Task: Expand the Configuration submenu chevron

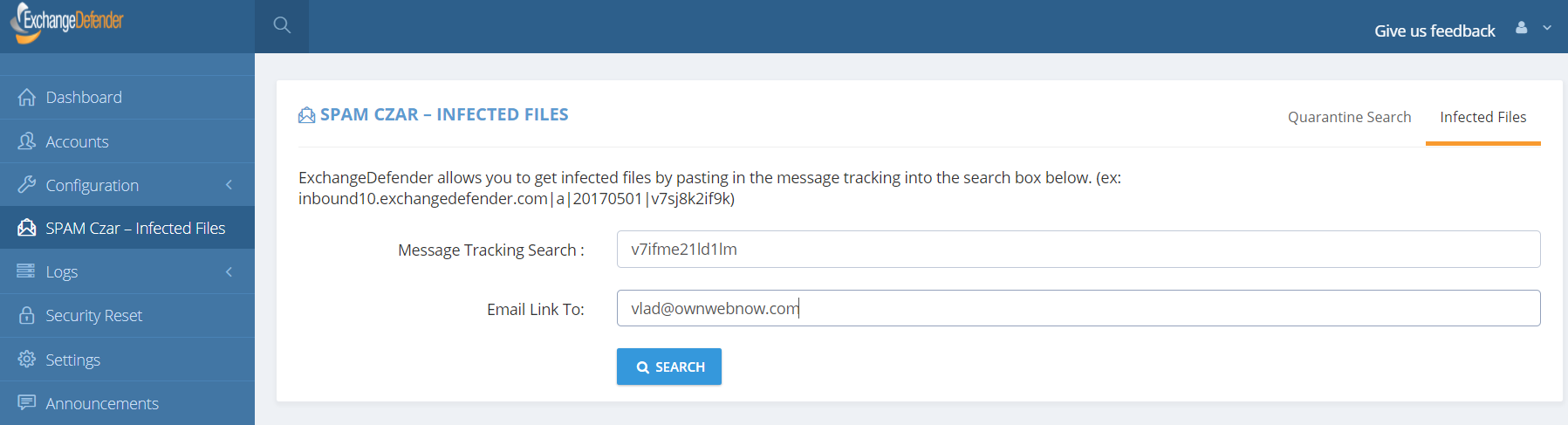Action: [x=229, y=184]
